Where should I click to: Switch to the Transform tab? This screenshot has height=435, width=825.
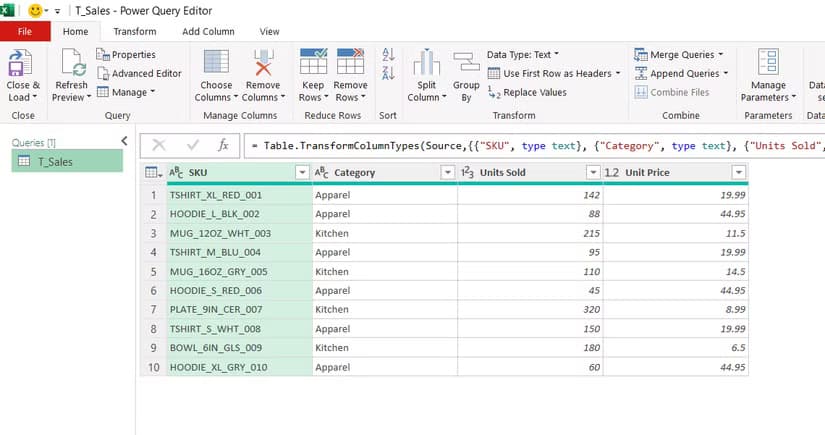point(135,32)
